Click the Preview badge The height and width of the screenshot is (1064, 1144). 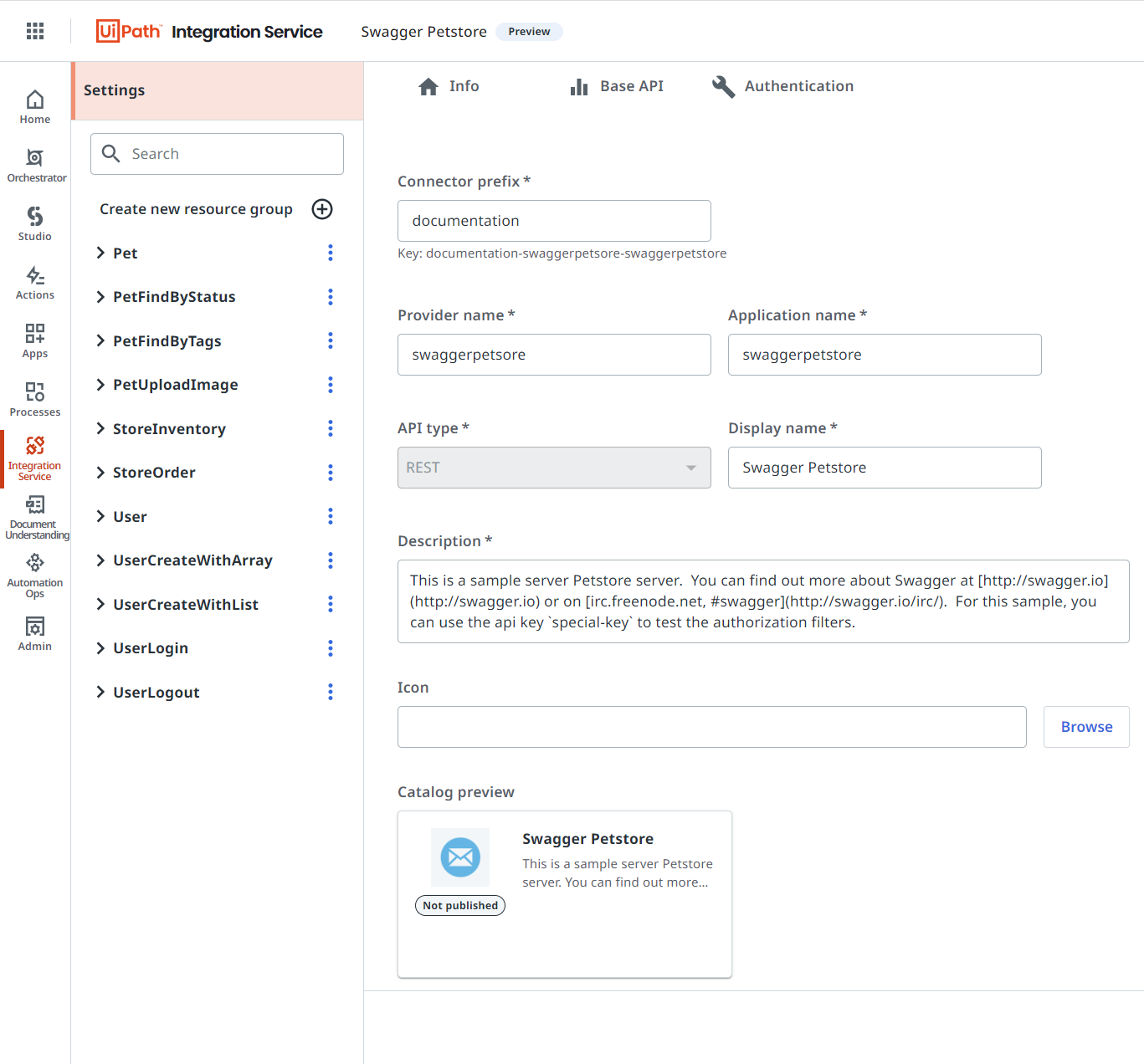click(x=529, y=32)
